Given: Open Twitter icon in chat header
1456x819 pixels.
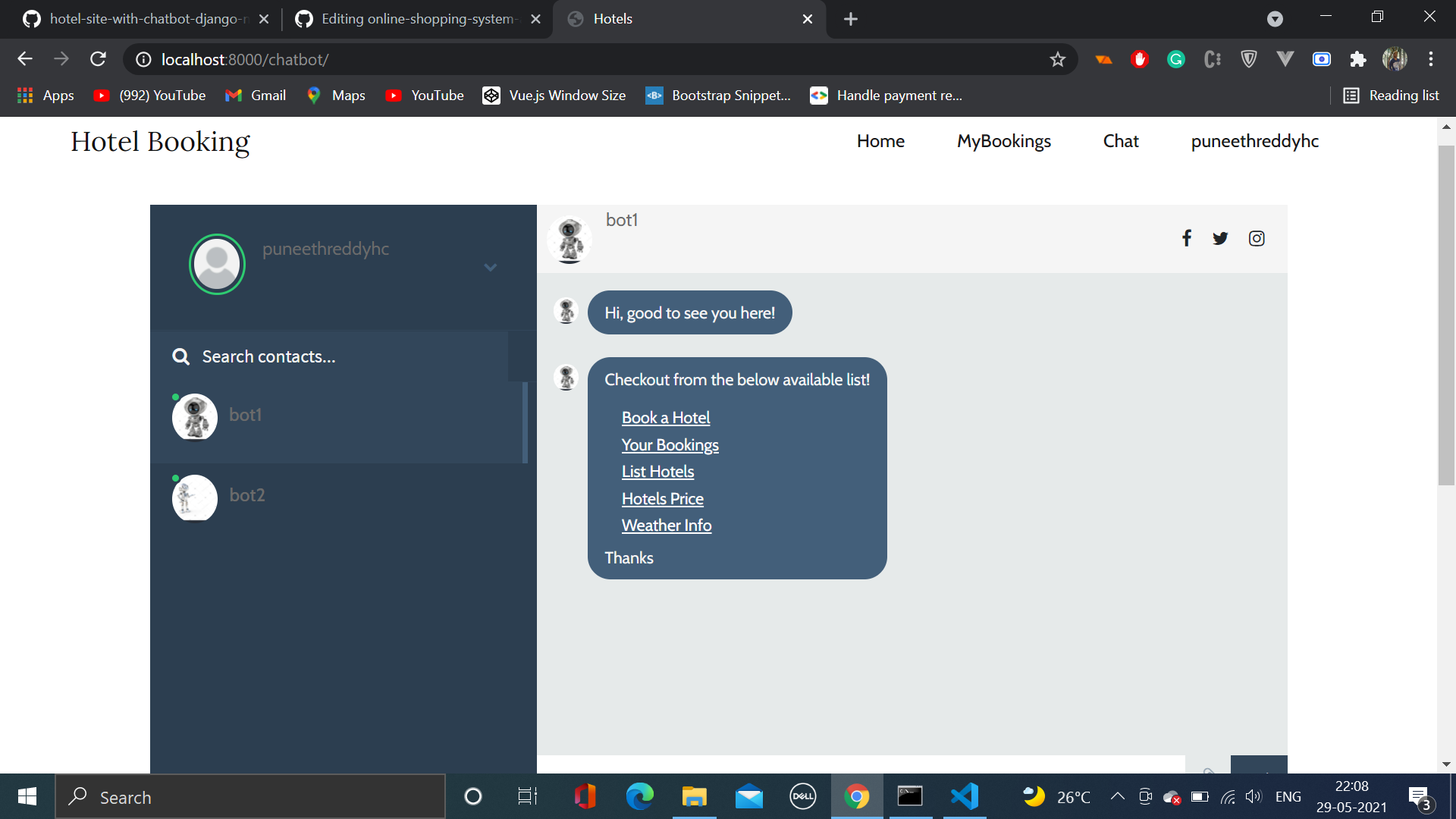Looking at the screenshot, I should point(1220,238).
